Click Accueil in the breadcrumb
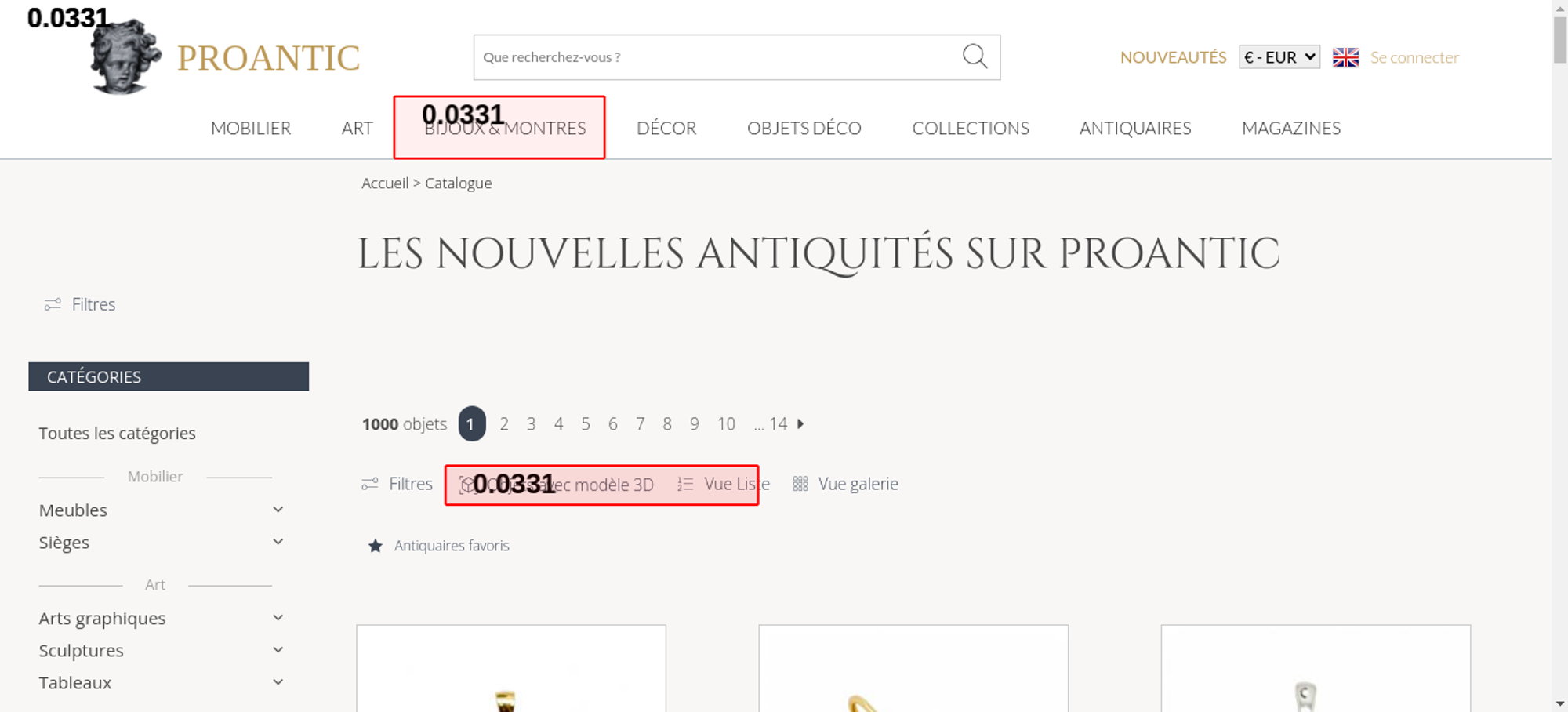 pyautogui.click(x=385, y=183)
